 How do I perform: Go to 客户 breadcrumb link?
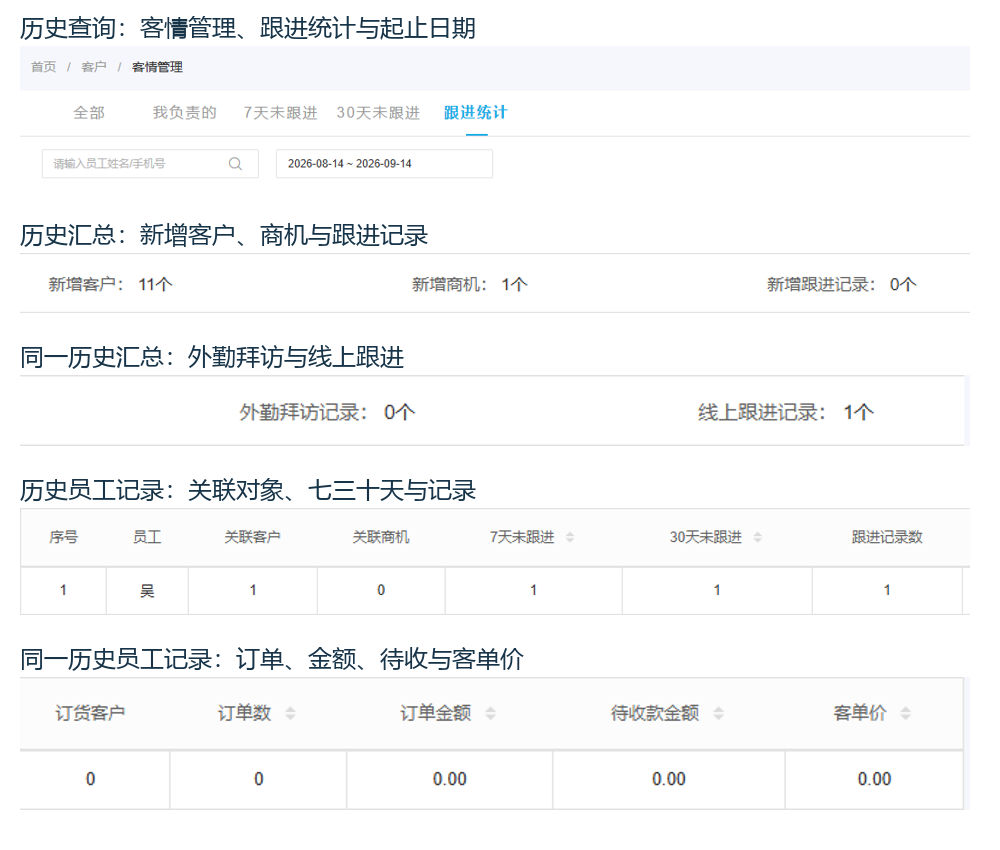coord(94,67)
